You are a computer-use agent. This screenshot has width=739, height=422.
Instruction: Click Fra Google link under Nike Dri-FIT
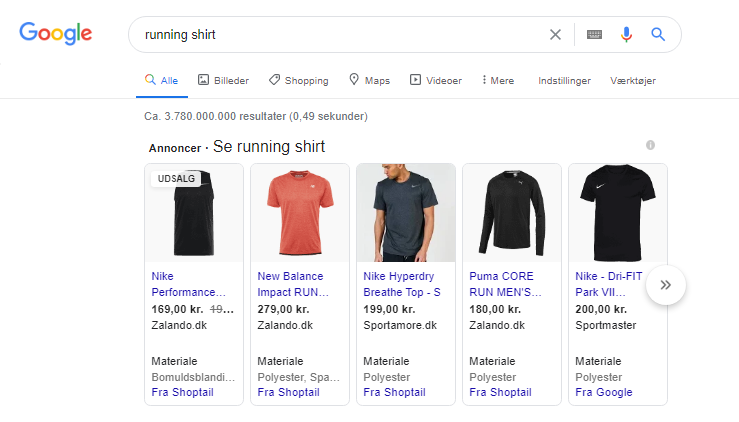tap(604, 392)
